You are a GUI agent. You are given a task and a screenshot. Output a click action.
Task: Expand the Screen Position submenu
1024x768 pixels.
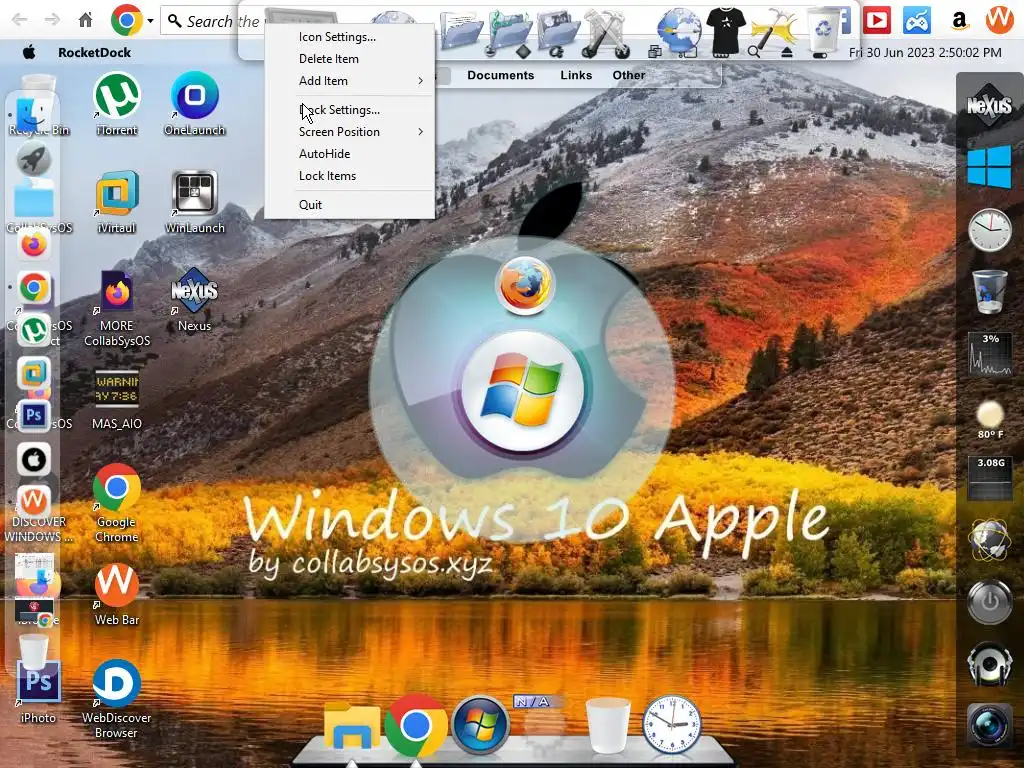point(349,132)
